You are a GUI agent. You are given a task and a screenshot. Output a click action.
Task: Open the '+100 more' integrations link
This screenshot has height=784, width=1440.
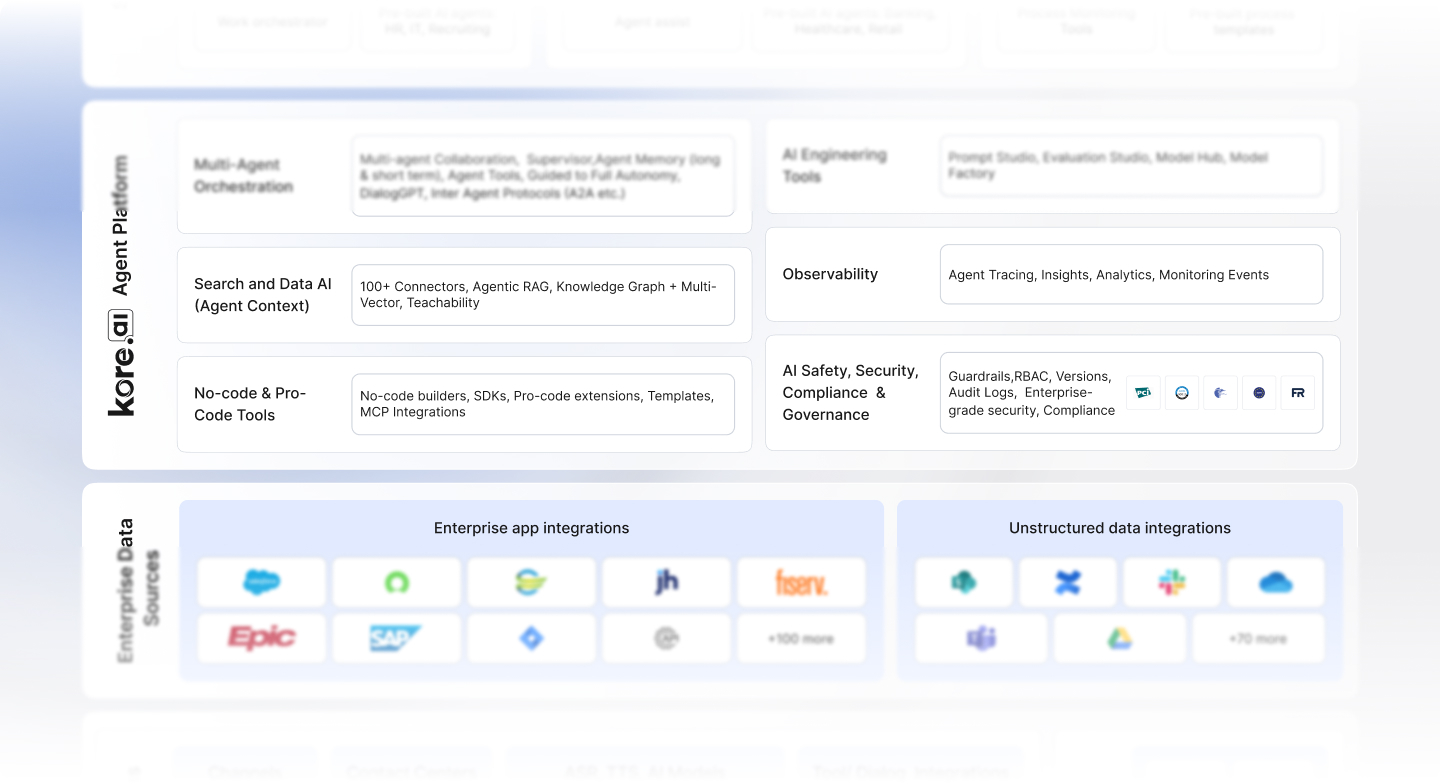pos(801,637)
